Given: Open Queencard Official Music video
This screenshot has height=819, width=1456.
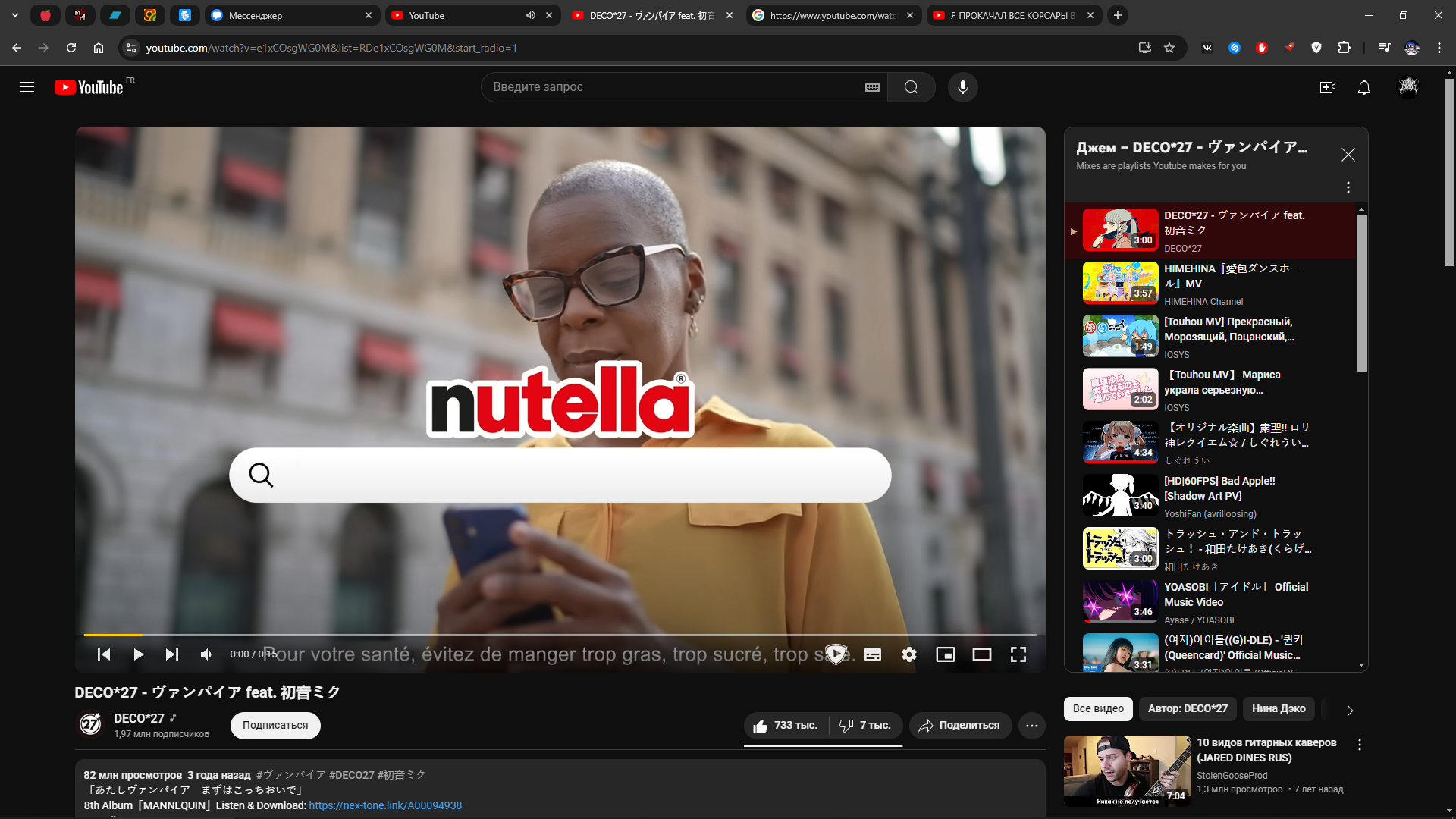Looking at the screenshot, I should [1210, 652].
